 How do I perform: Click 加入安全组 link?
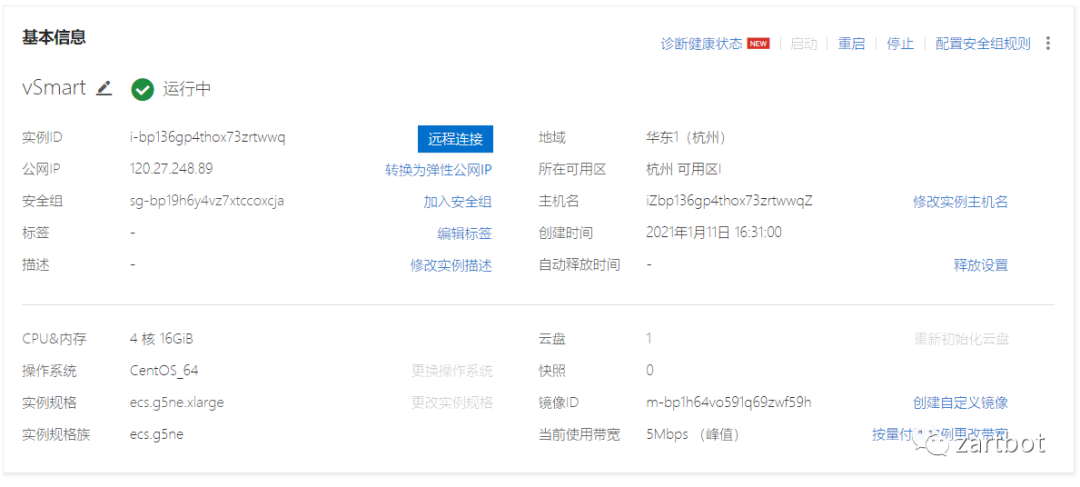457,202
